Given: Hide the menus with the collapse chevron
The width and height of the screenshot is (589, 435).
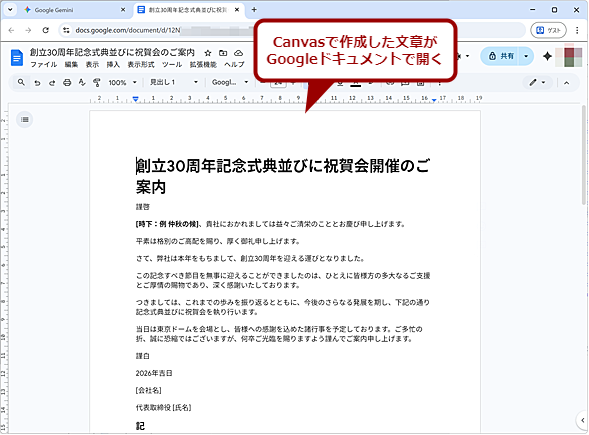Looking at the screenshot, I should coord(566,83).
